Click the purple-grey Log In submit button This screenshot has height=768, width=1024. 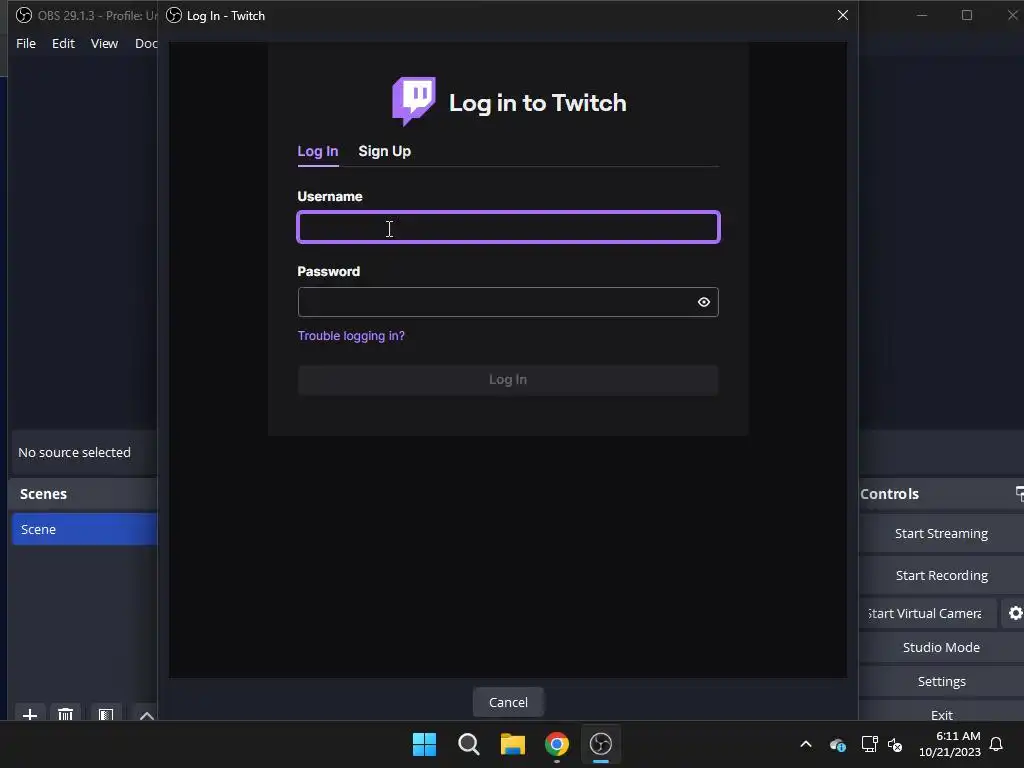pos(508,379)
